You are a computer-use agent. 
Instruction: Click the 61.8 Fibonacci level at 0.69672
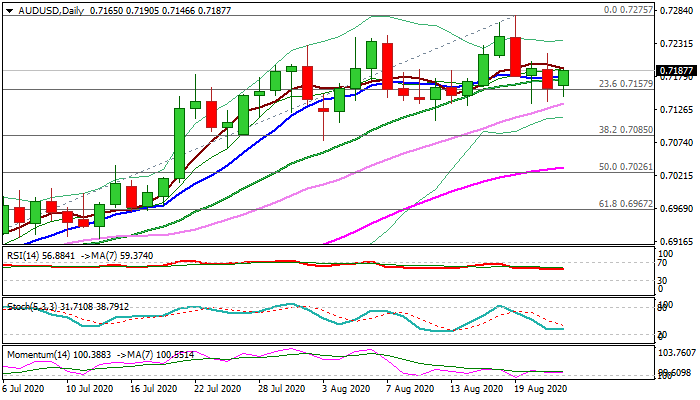click(625, 203)
